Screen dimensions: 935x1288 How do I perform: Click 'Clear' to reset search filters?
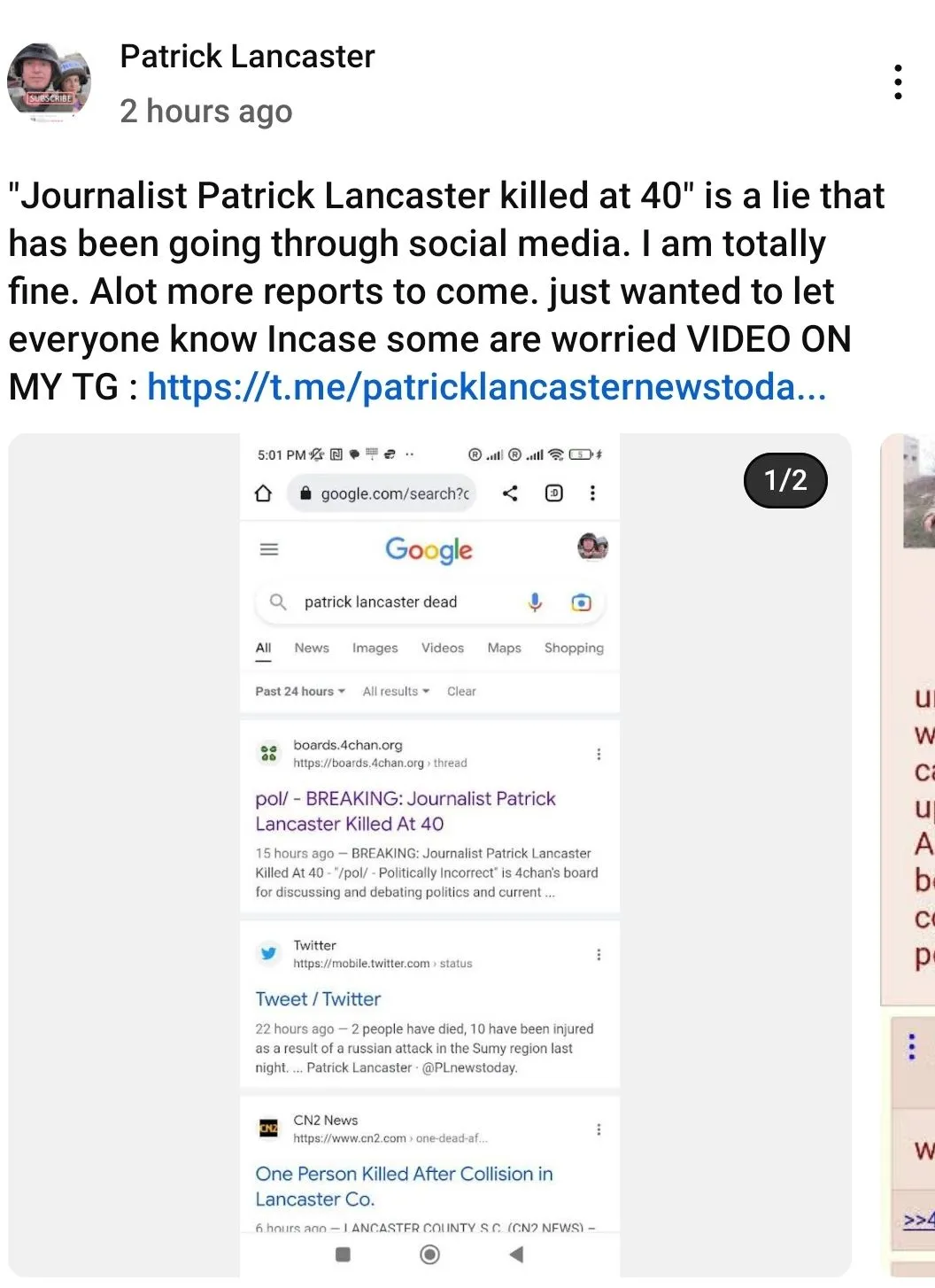pos(461,691)
